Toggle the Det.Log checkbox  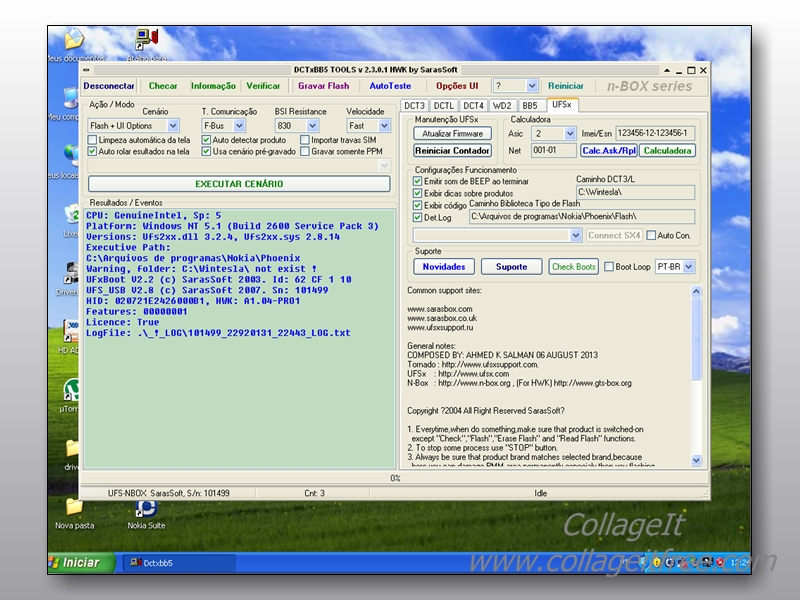(417, 217)
